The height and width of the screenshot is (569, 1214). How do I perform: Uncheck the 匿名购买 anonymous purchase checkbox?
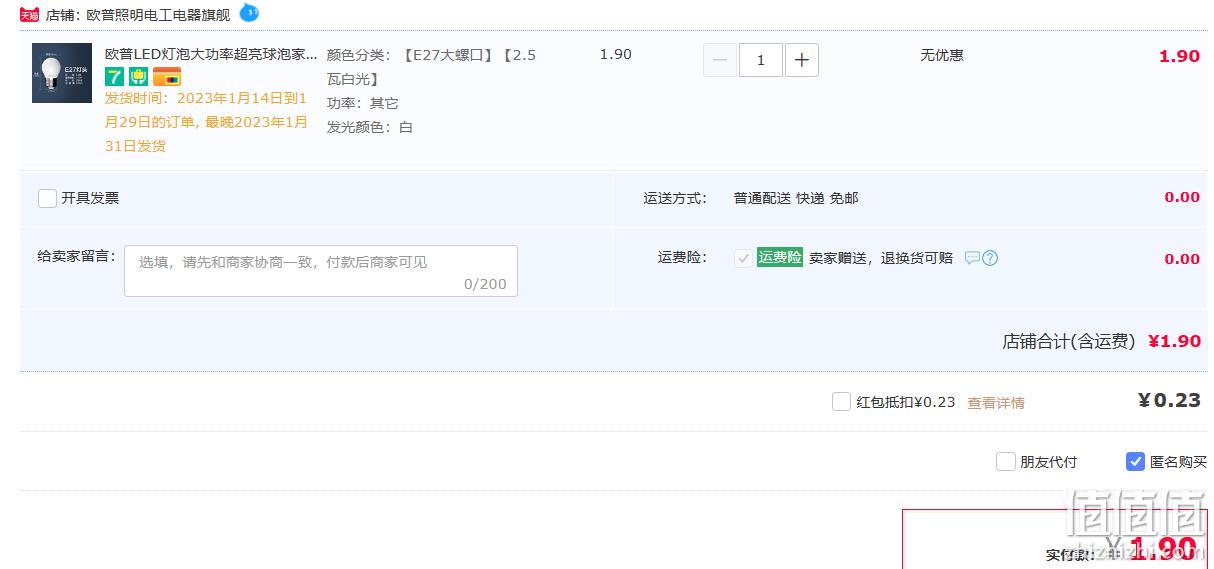(x=1135, y=462)
